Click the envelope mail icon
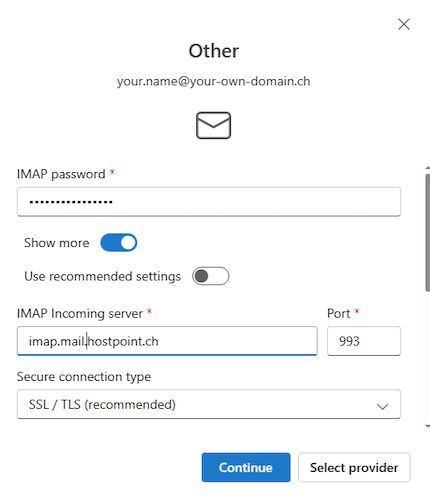Screen dimensions: 430x499 [x=213, y=125]
